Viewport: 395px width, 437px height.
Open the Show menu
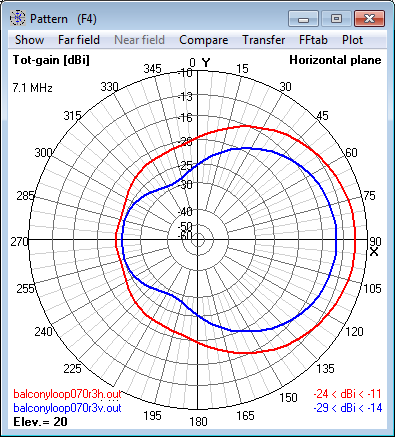tap(29, 40)
